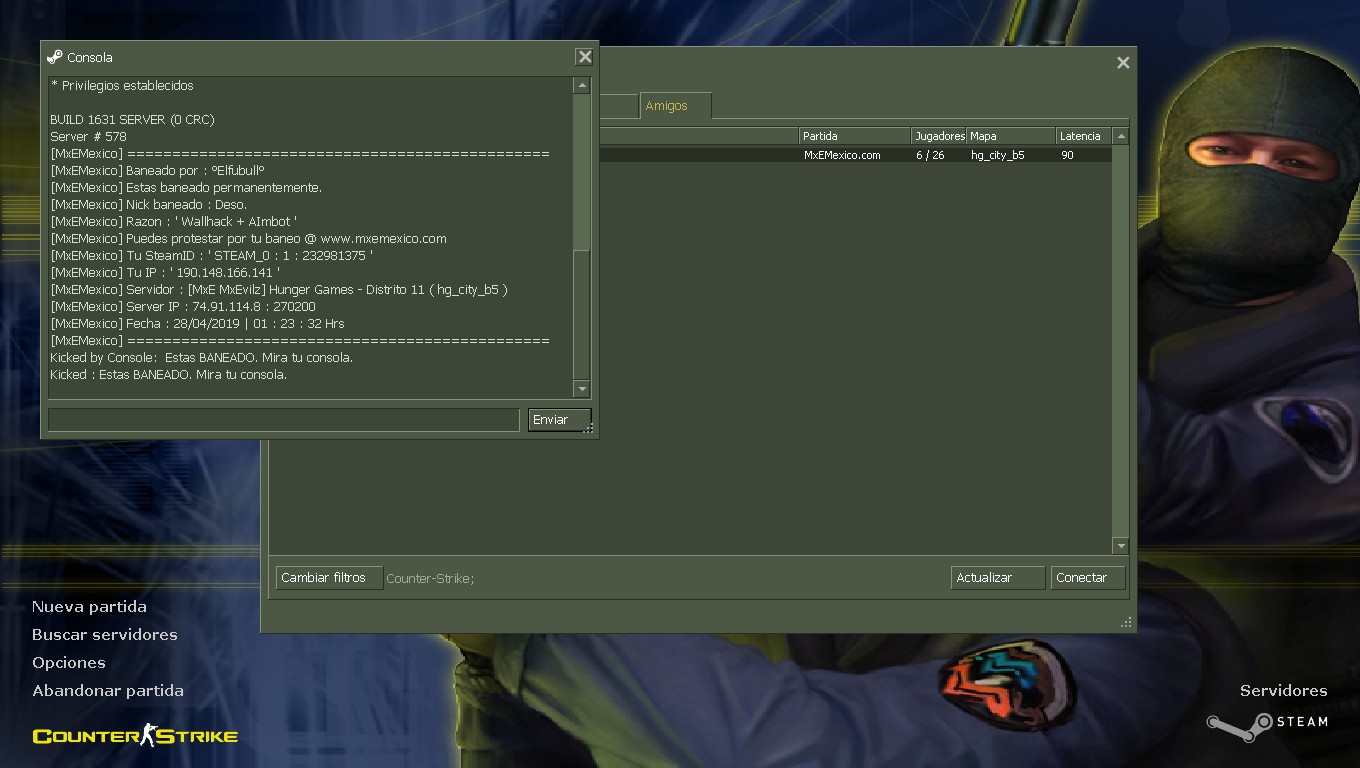Click the line 'Baneado por : ºElfubullº'
Image resolution: width=1360 pixels, height=768 pixels.
click(157, 171)
